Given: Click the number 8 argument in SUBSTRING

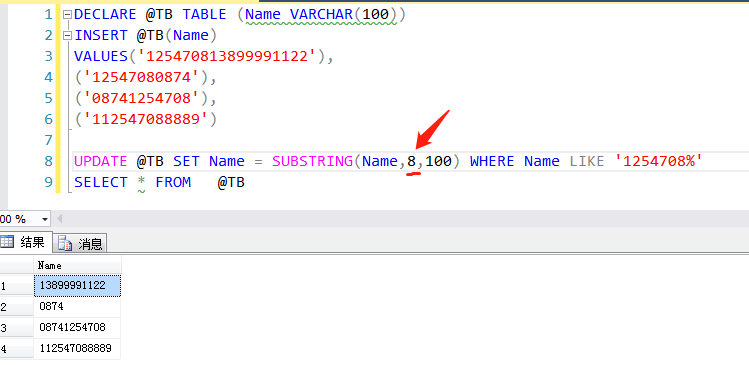Looking at the screenshot, I should (411, 161).
